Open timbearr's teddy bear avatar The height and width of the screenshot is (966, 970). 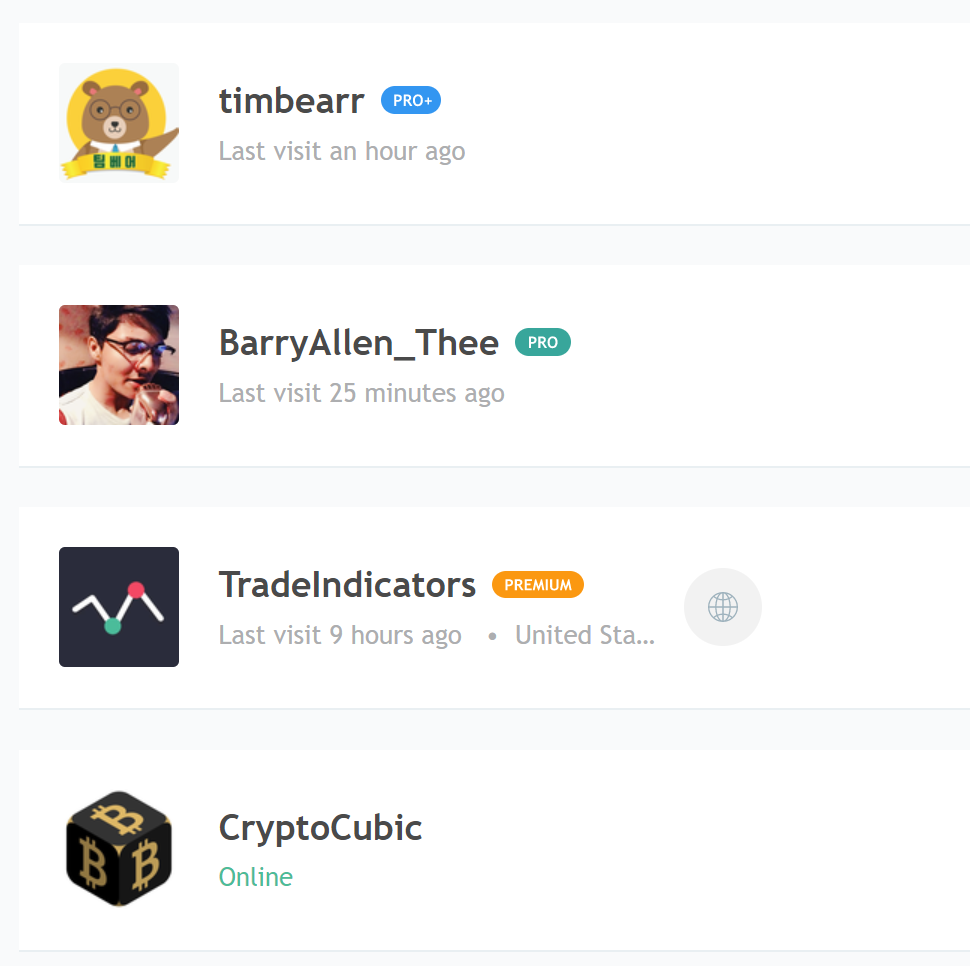pyautogui.click(x=118, y=122)
